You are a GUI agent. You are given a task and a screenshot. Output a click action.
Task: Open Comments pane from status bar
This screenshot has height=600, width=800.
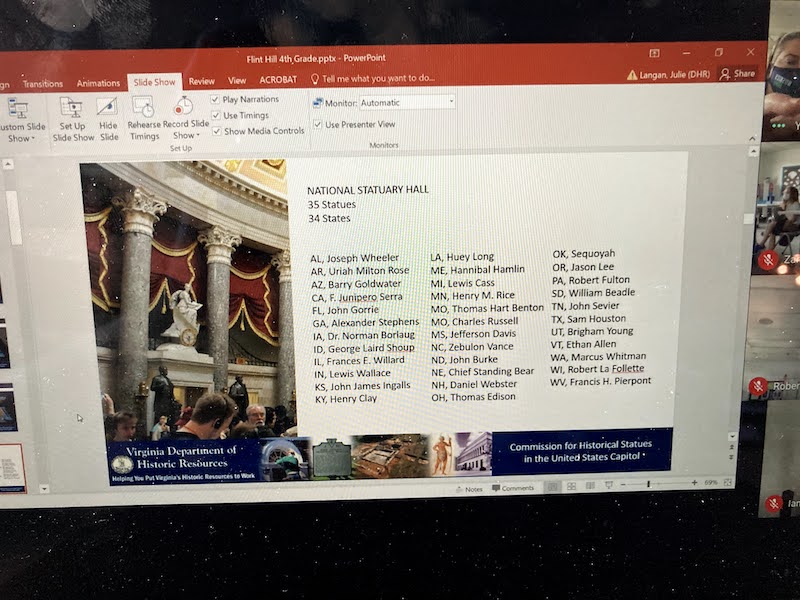513,488
